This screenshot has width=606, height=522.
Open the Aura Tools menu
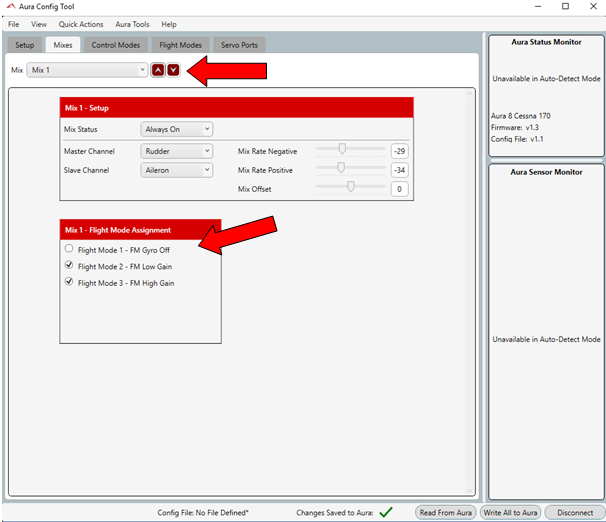point(132,24)
